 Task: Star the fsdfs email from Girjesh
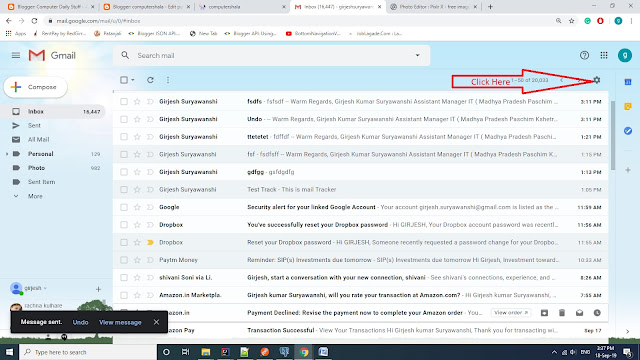coord(137,102)
